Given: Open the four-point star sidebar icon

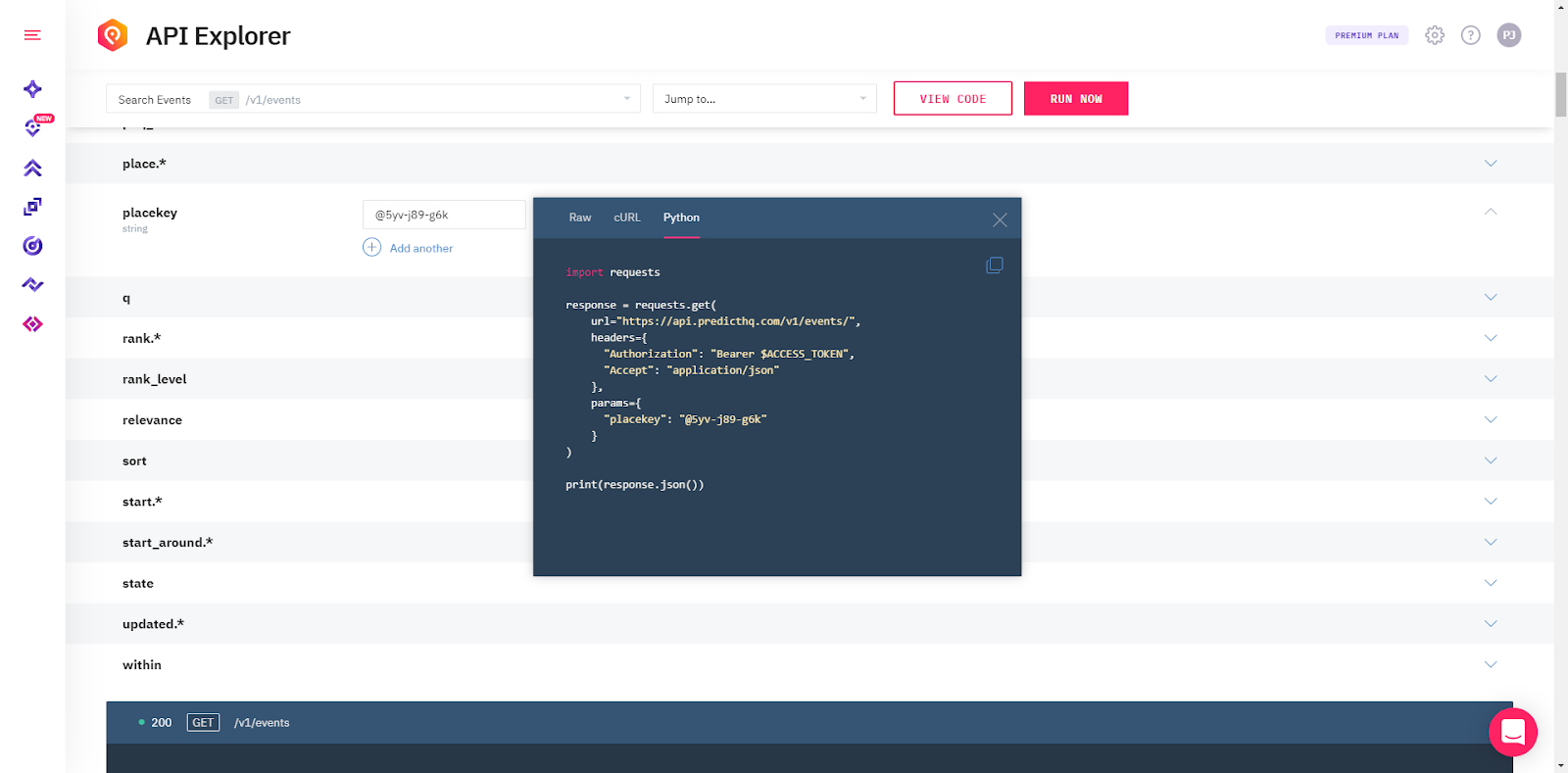Looking at the screenshot, I should click(32, 89).
